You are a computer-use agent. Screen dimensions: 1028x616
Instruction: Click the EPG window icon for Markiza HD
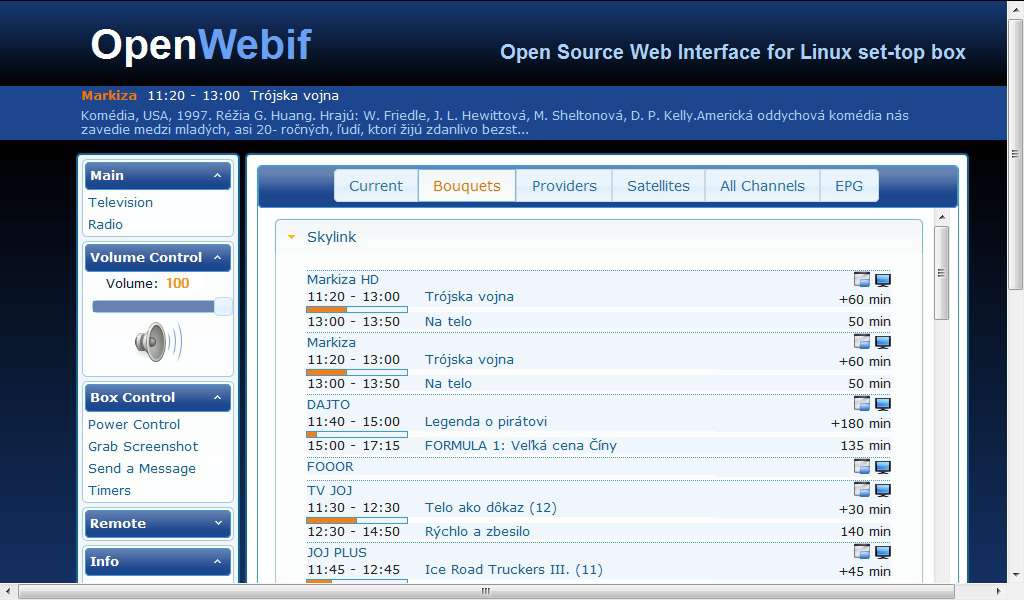click(x=861, y=280)
